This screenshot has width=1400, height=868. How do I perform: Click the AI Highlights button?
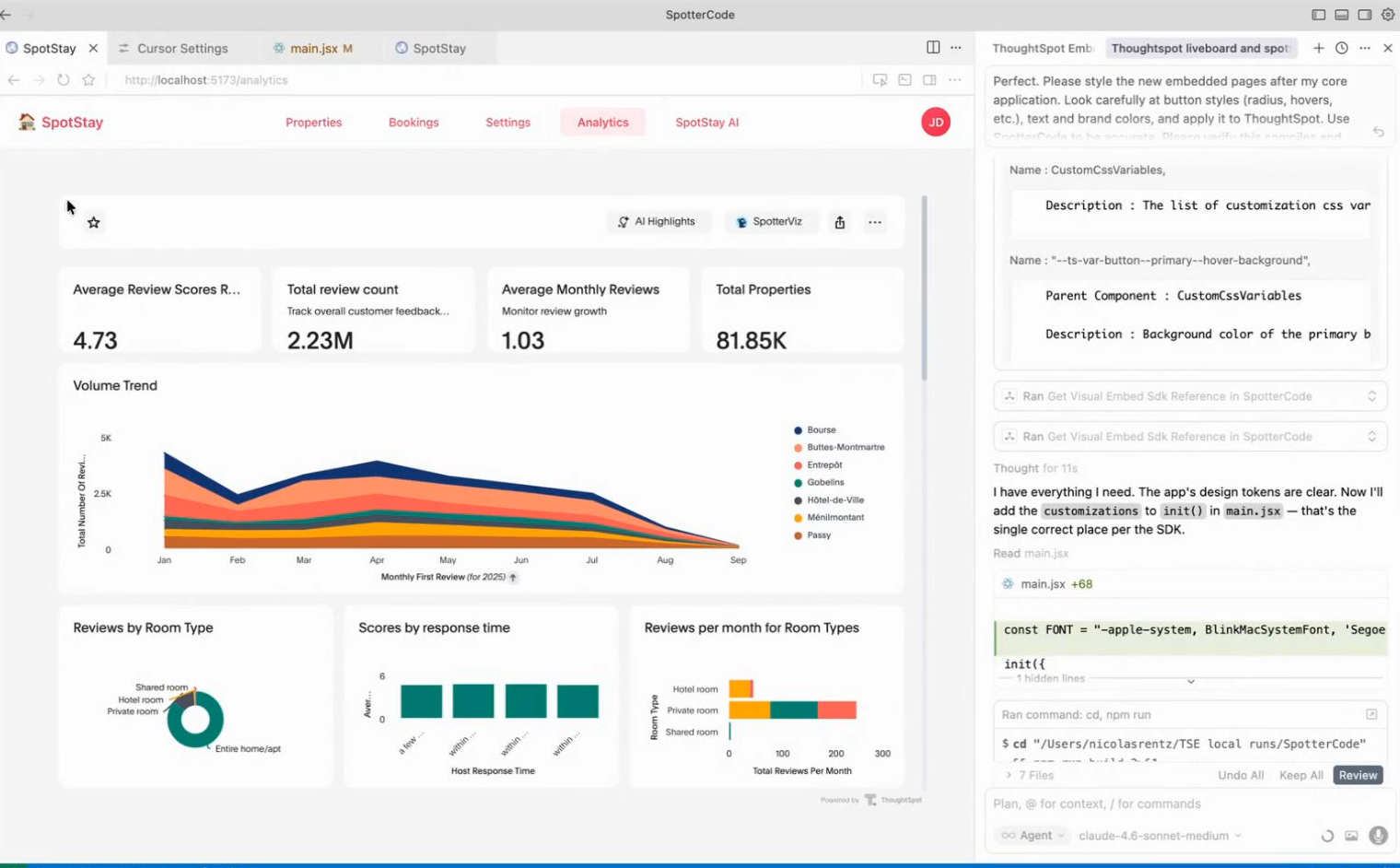(x=657, y=222)
